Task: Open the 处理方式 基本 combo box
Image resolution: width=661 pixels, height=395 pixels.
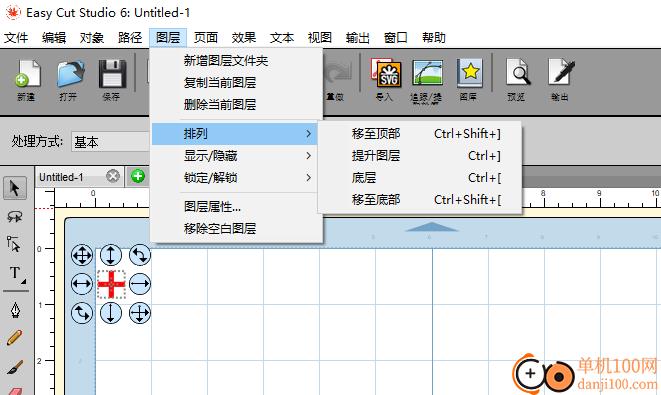Action: 110,142
